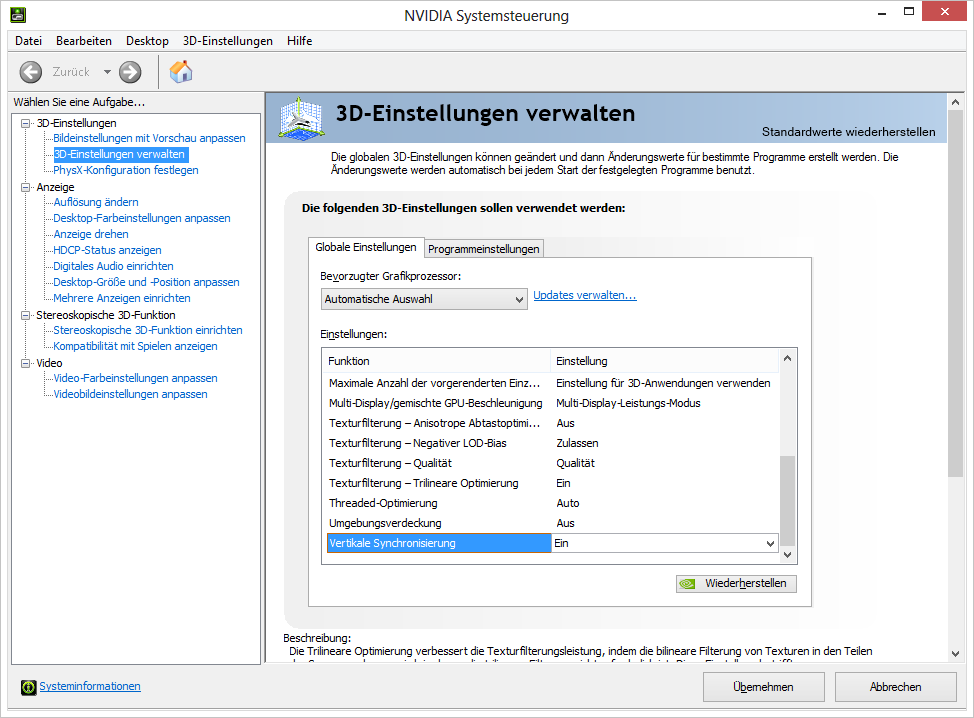Click Auto value for Threaded-Optimierung
Image resolution: width=974 pixels, height=718 pixels.
568,503
